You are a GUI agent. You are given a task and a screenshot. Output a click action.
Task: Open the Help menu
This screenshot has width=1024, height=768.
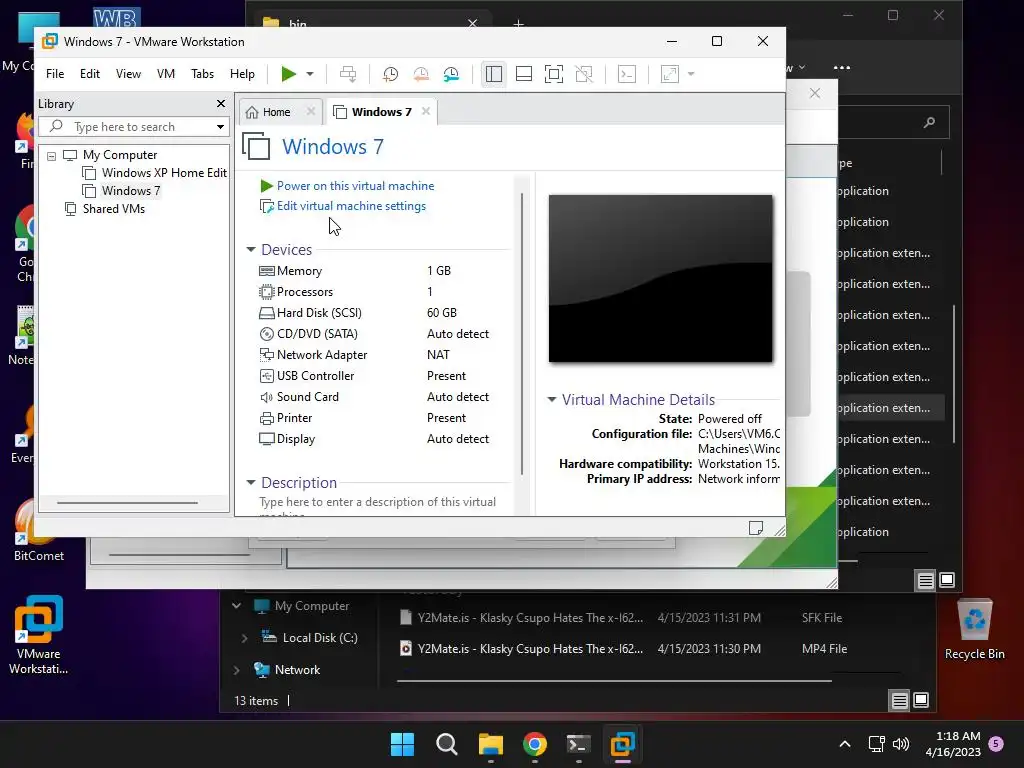point(242,74)
